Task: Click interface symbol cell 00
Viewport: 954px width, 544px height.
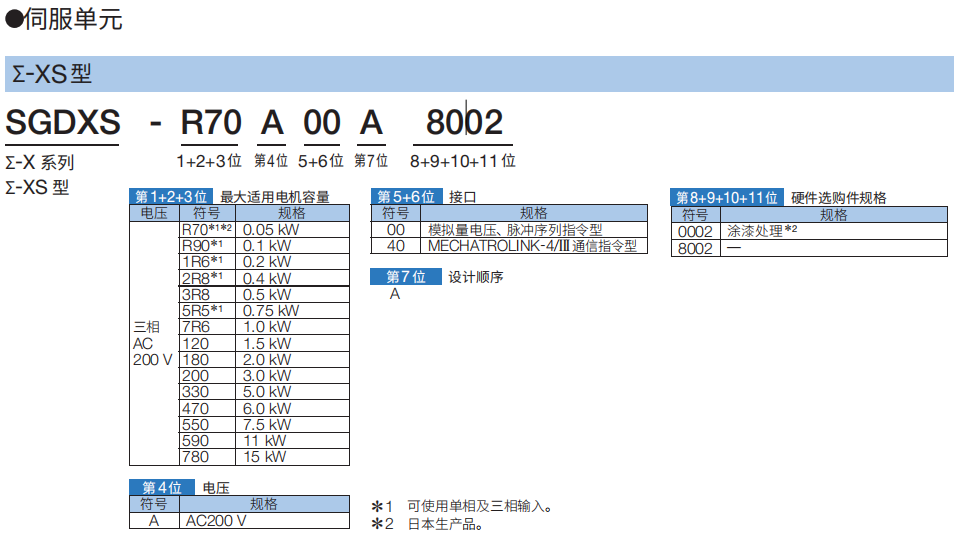Action: coord(395,229)
